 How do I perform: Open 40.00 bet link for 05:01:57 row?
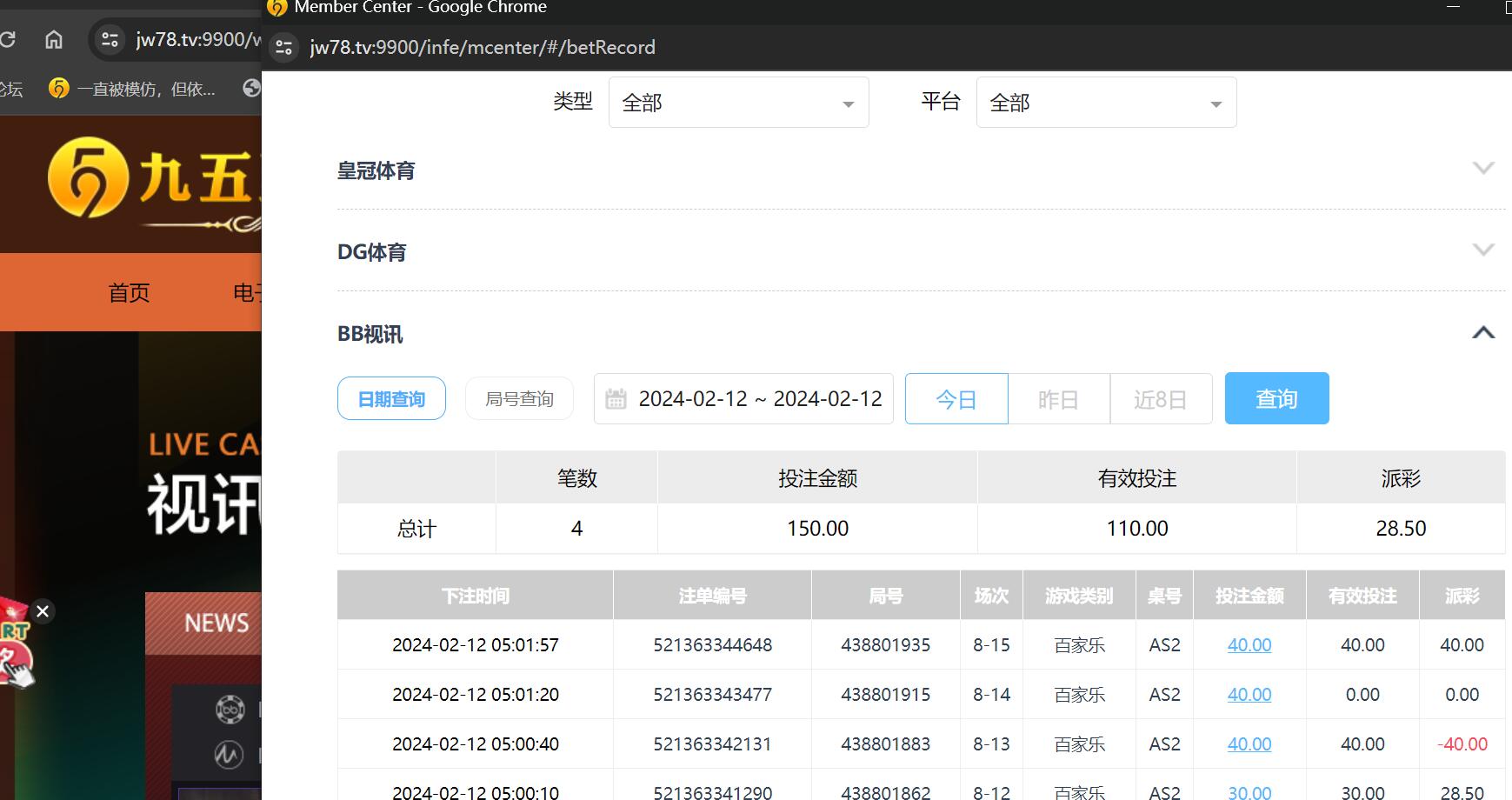pyautogui.click(x=1249, y=645)
